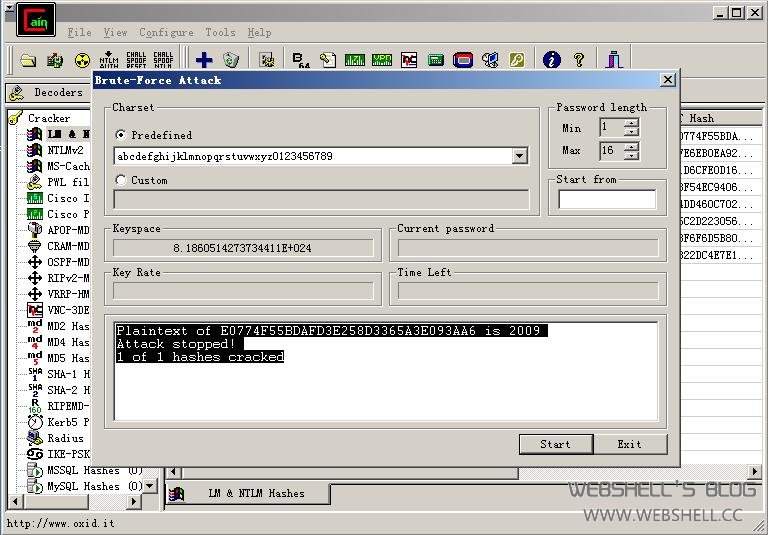
Task: Open the Tools menu
Action: tap(220, 32)
